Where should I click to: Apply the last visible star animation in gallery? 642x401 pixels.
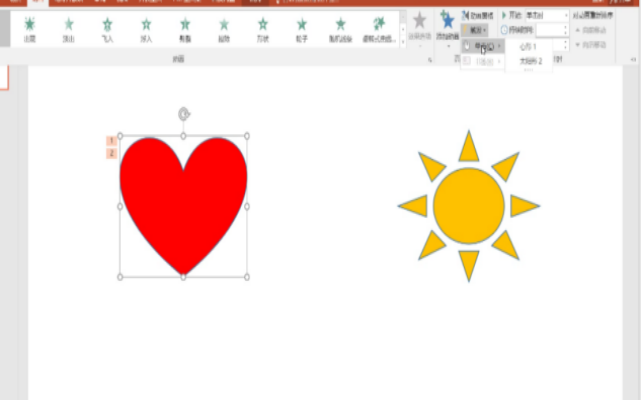click(x=379, y=29)
